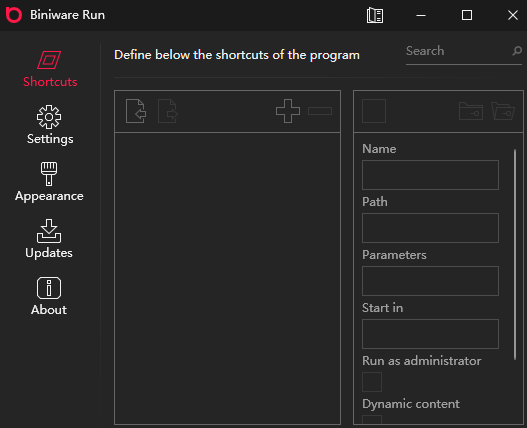527x428 pixels.
Task: Open the documentation book icon in title bar
Action: point(375,15)
